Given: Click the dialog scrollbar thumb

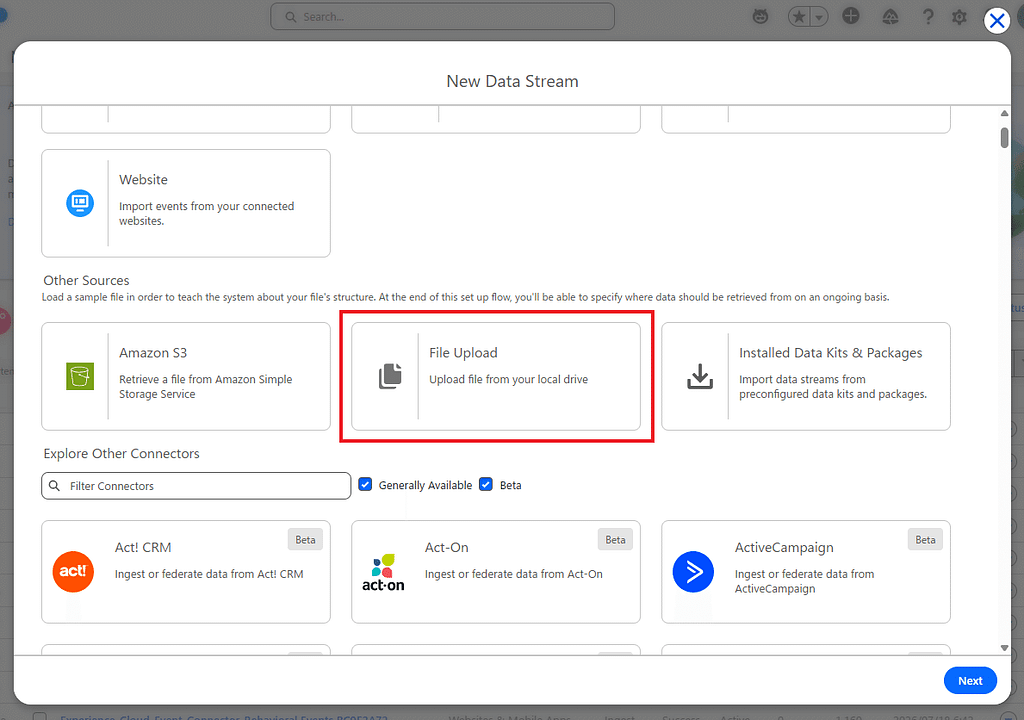Looking at the screenshot, I should tap(1004, 138).
